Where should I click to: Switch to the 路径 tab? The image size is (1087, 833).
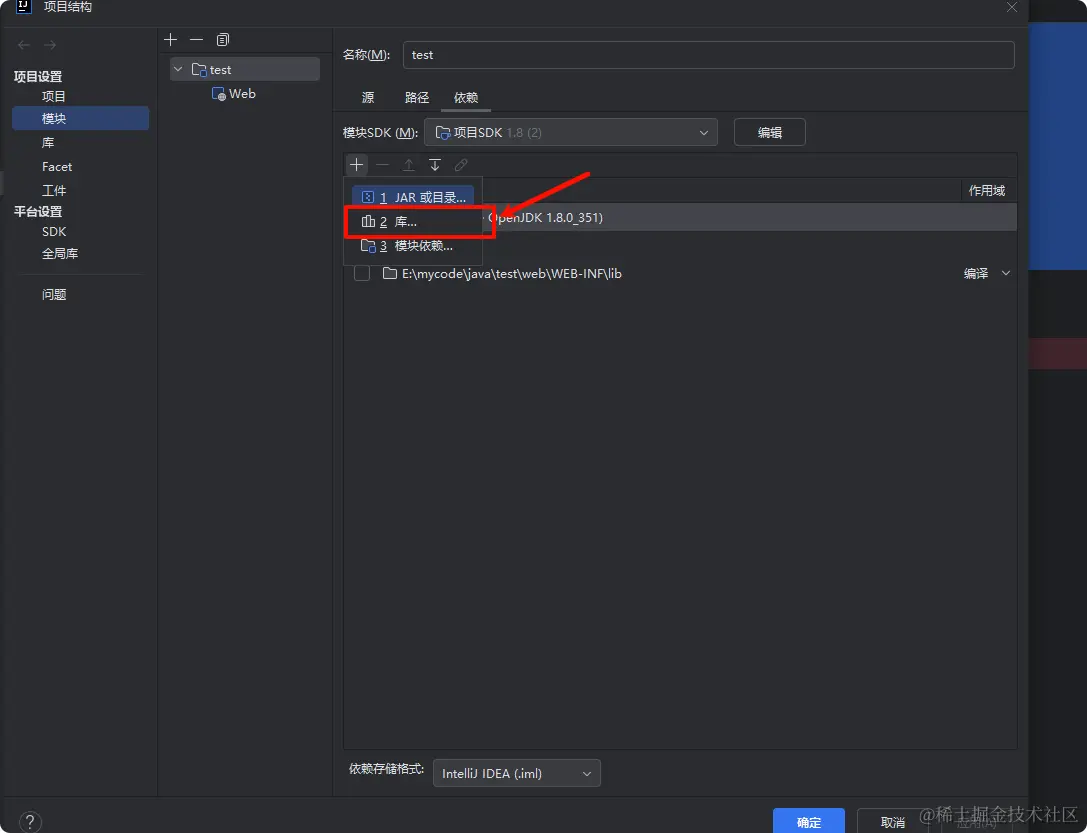tap(417, 98)
